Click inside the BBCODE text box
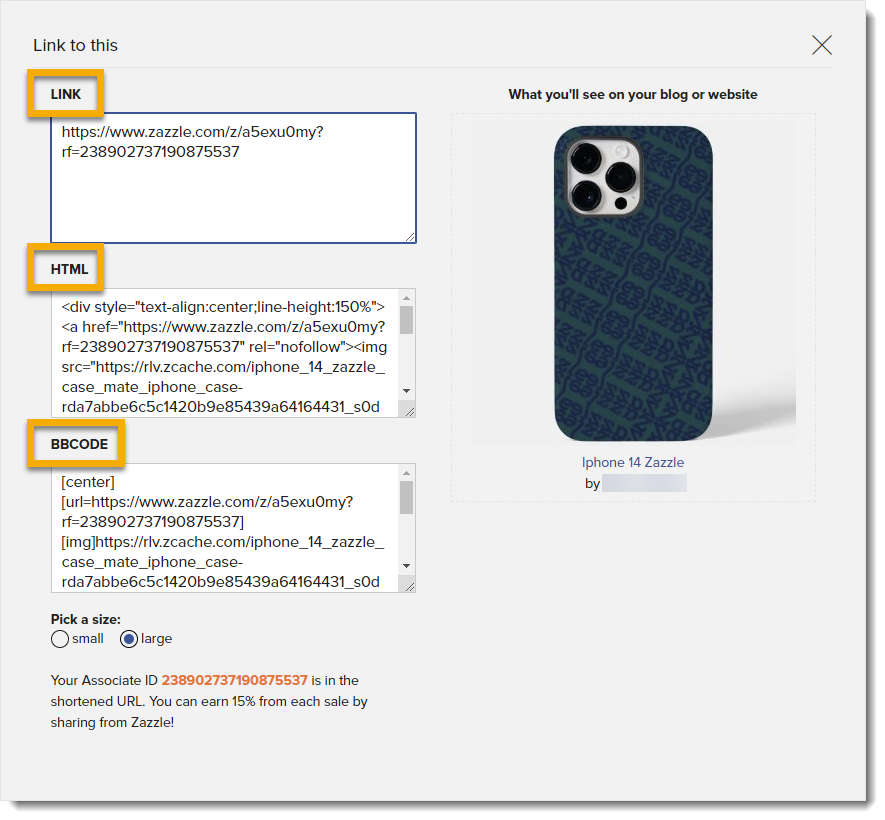The width and height of the screenshot is (885, 820). click(224, 527)
